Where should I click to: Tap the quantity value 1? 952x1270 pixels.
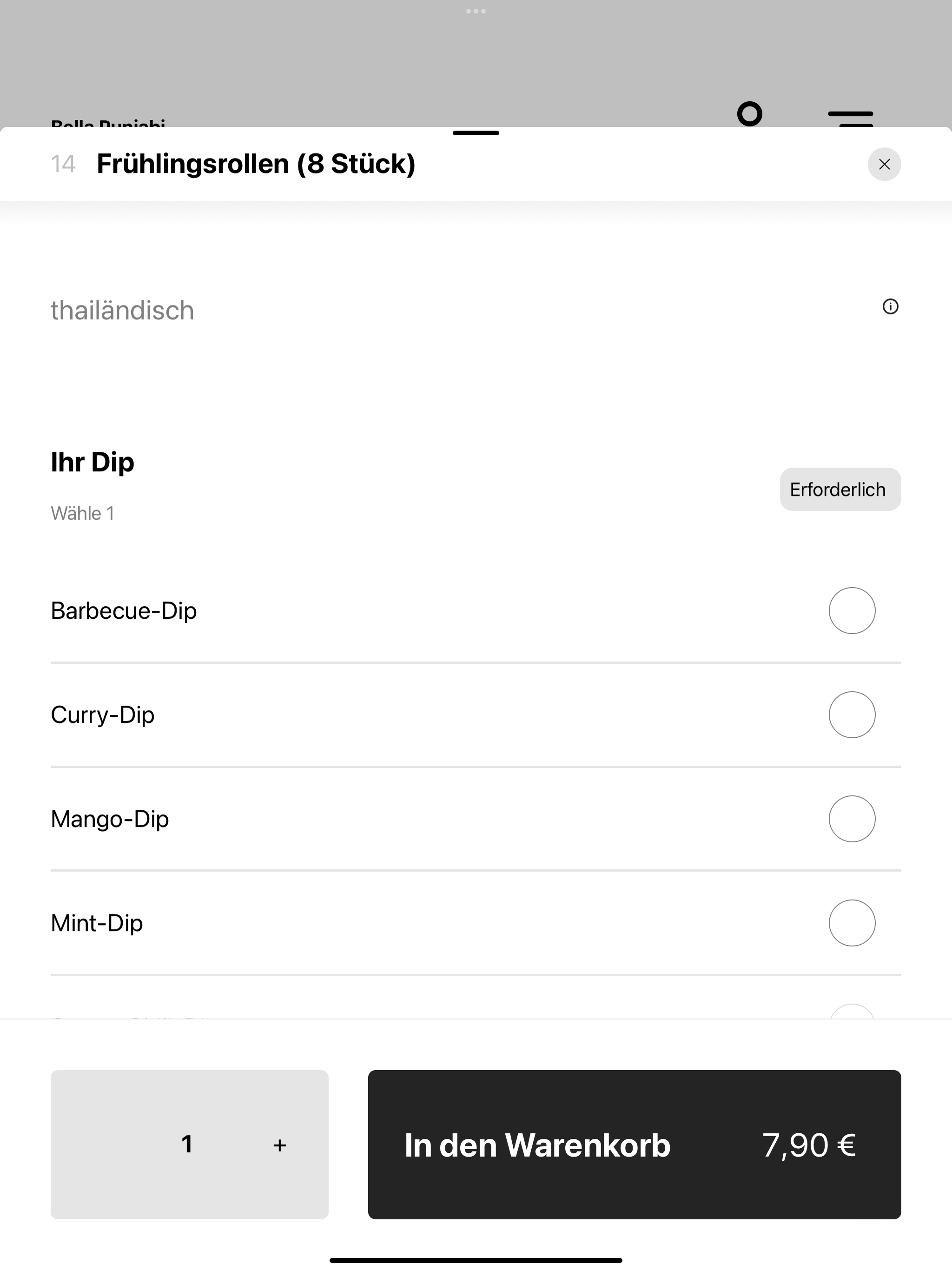(186, 1144)
